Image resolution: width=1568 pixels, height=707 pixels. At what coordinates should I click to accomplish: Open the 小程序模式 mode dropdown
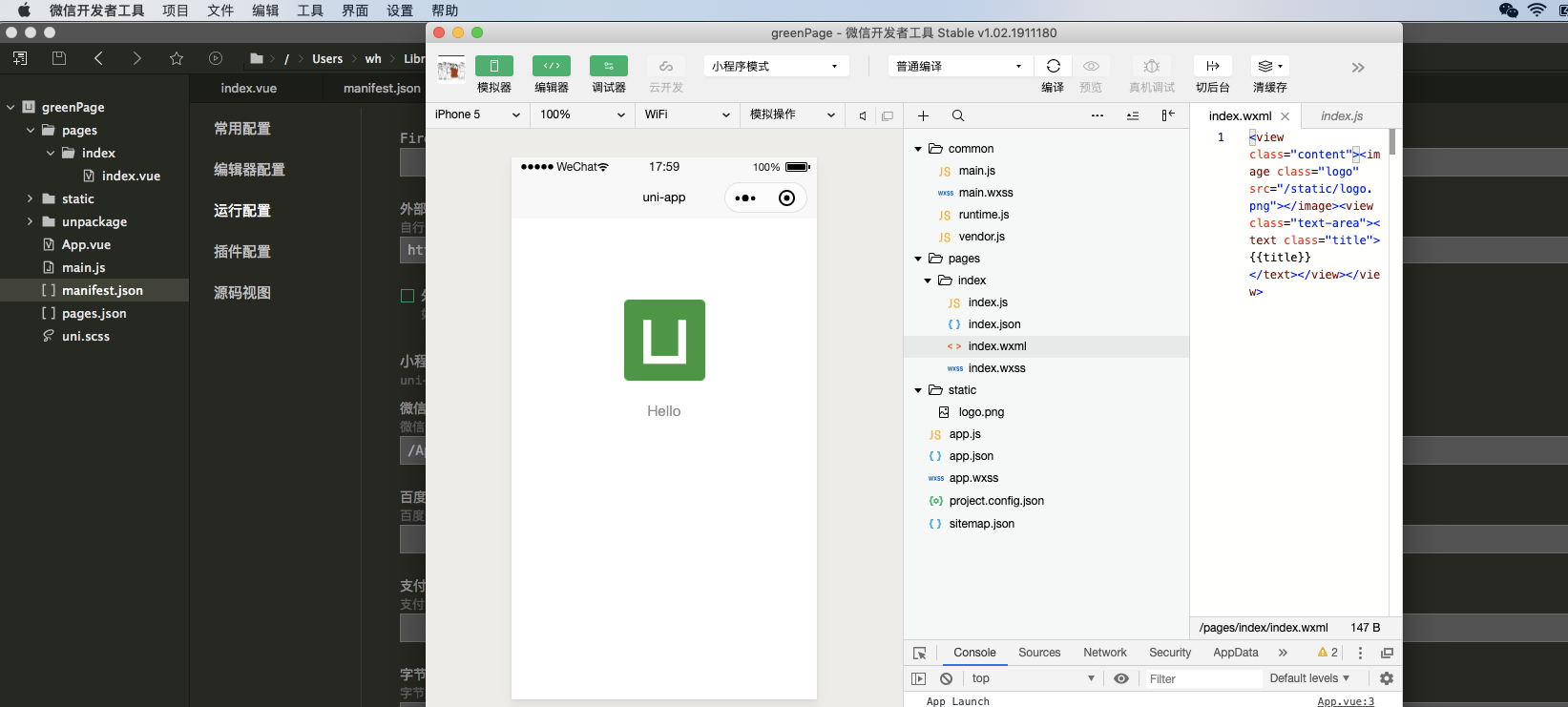tap(776, 66)
